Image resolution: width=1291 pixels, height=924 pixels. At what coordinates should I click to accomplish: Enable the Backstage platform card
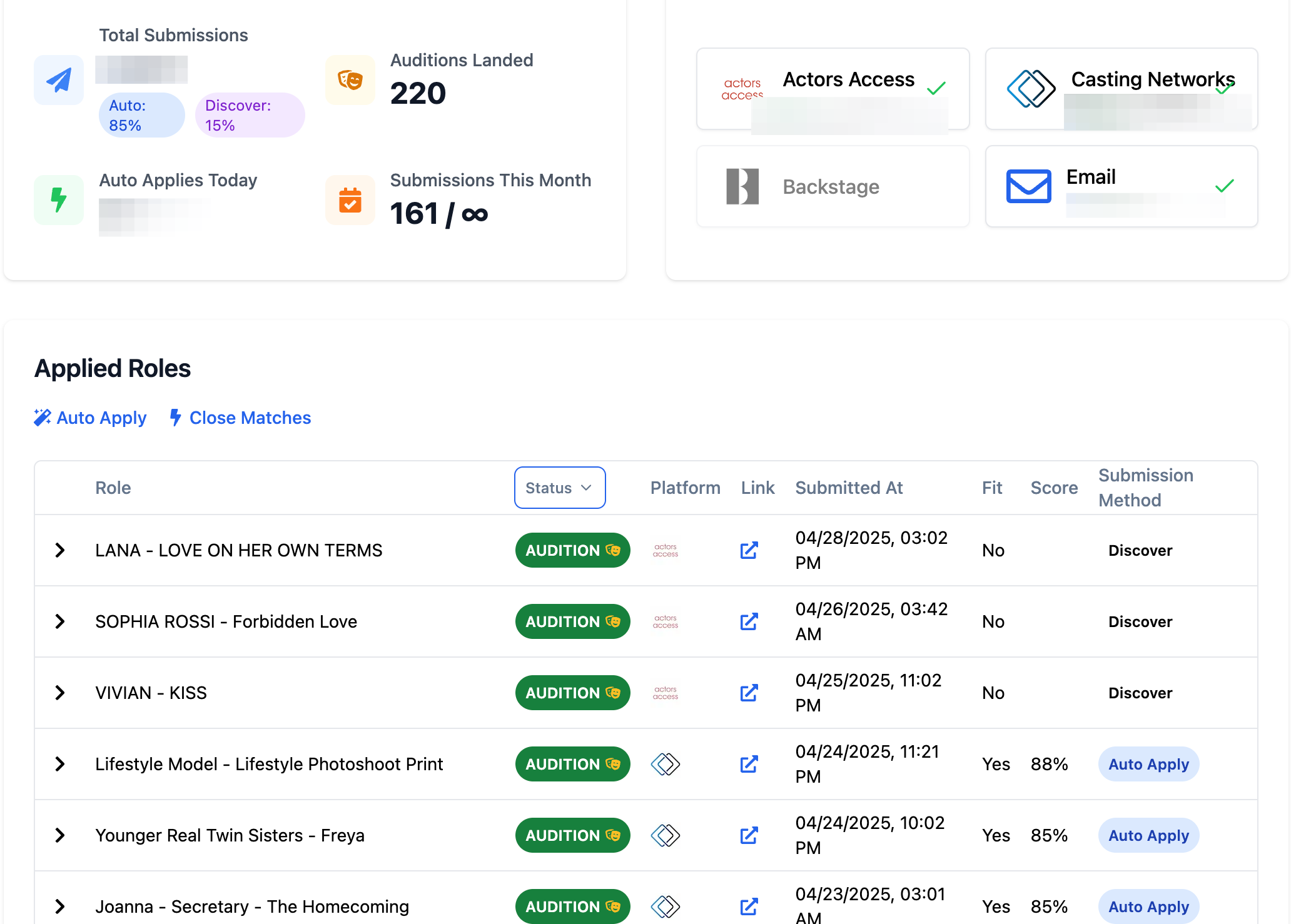[x=833, y=186]
